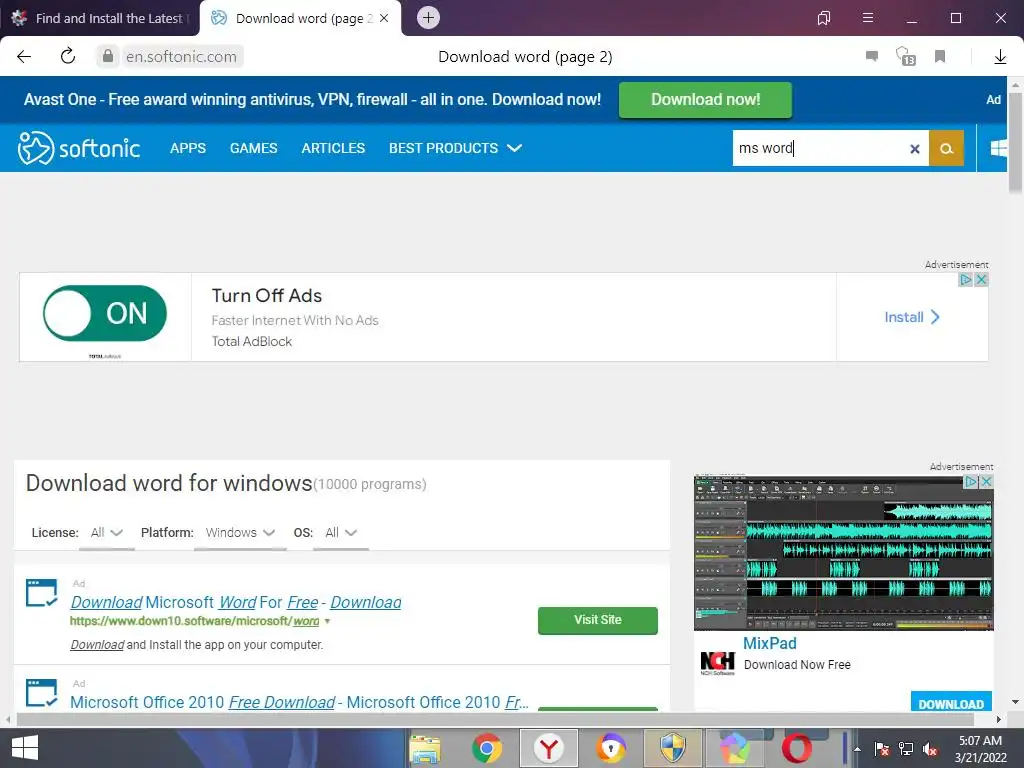Open a new tab with the plus button
The height and width of the screenshot is (768, 1024).
[428, 18]
